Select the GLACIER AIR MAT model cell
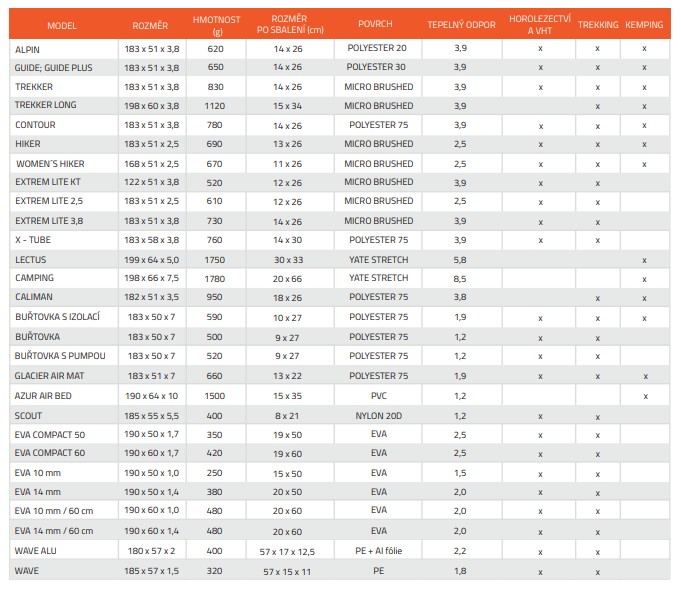Viewport: 681px width, 590px height. point(50,376)
